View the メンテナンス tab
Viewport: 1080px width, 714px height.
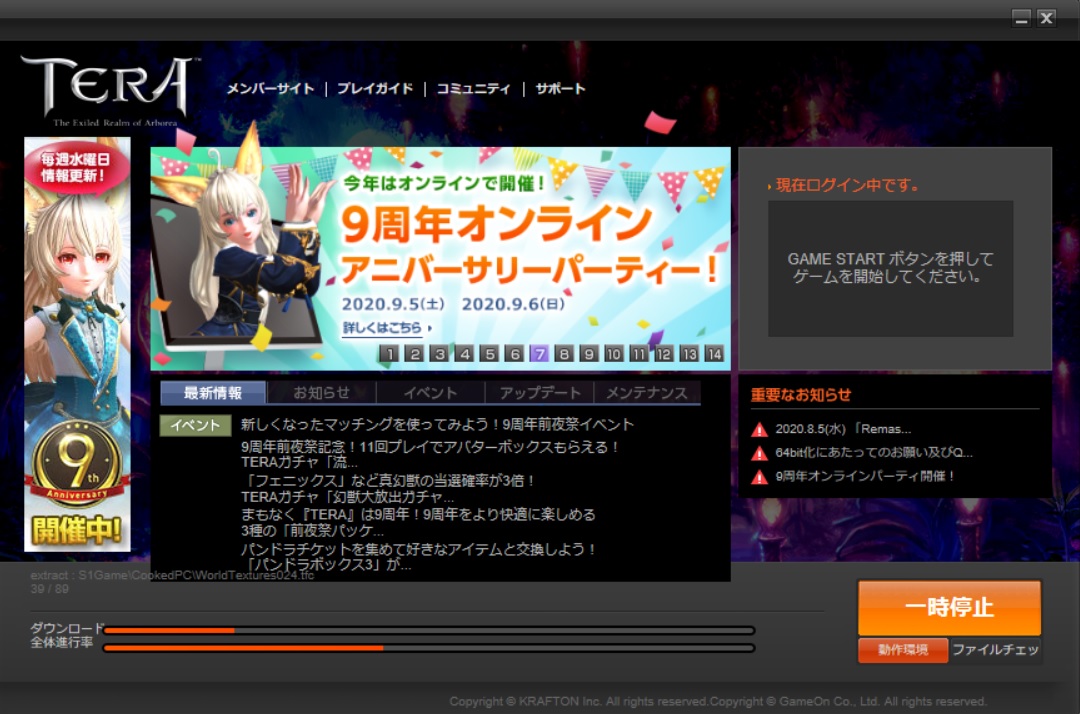coord(647,393)
